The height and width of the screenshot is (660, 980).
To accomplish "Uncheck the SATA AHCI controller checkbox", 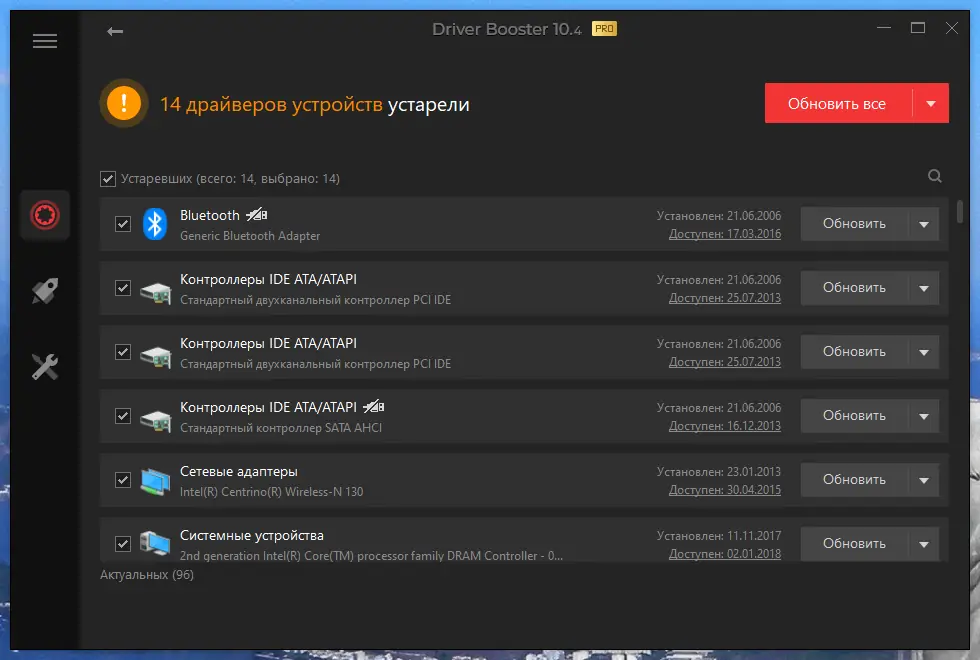I will pos(123,416).
